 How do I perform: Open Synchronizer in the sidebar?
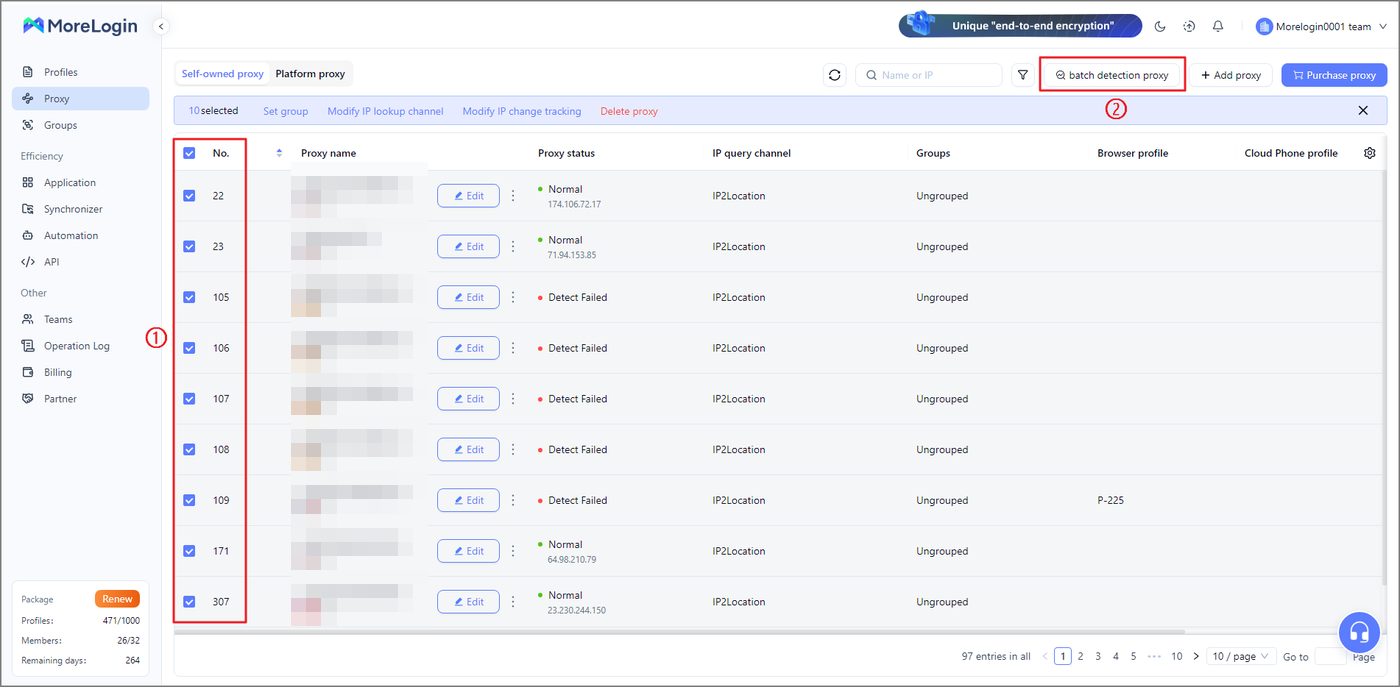click(x=80, y=209)
